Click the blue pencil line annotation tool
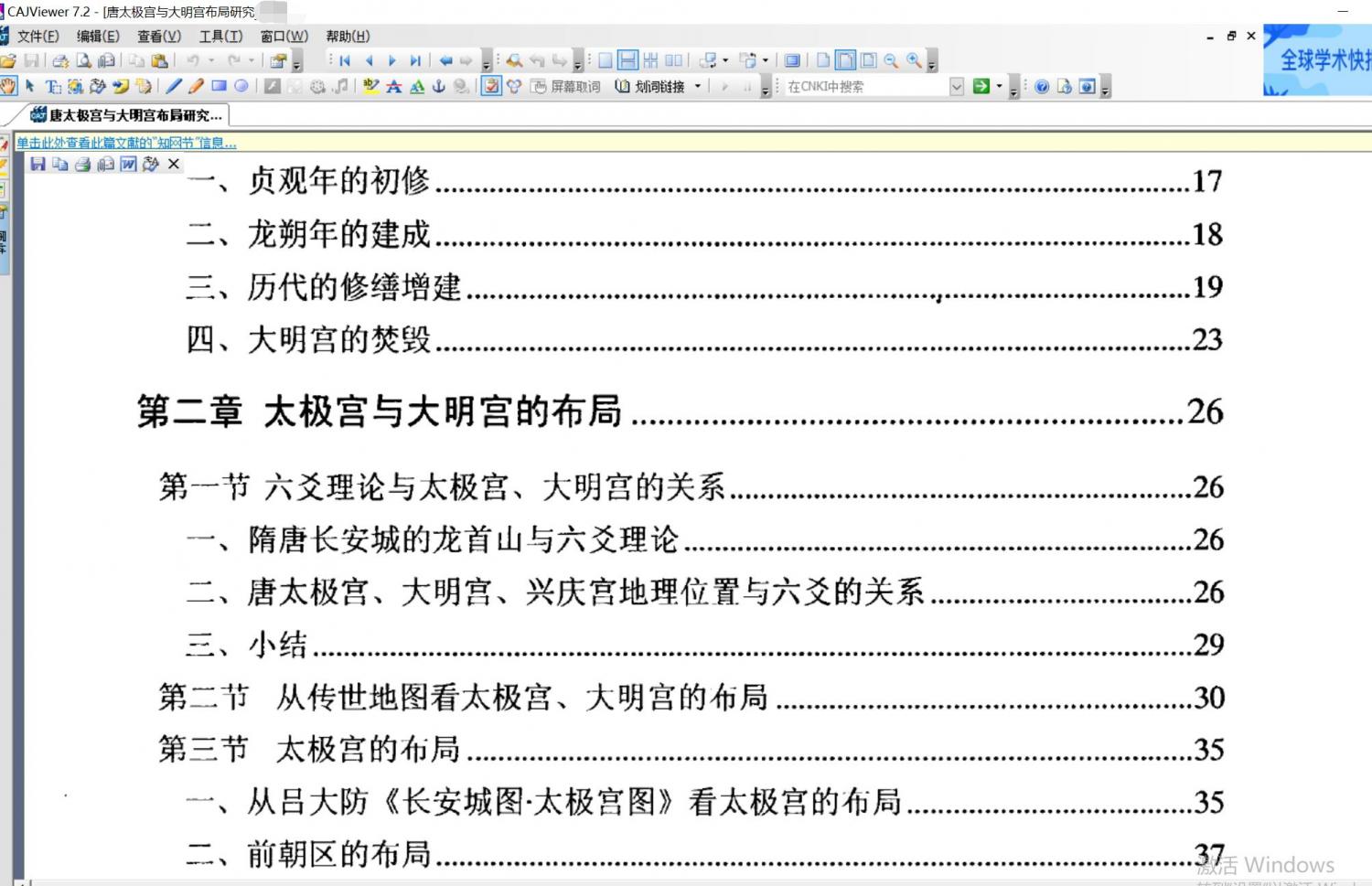This screenshot has width=1372, height=886. click(174, 86)
